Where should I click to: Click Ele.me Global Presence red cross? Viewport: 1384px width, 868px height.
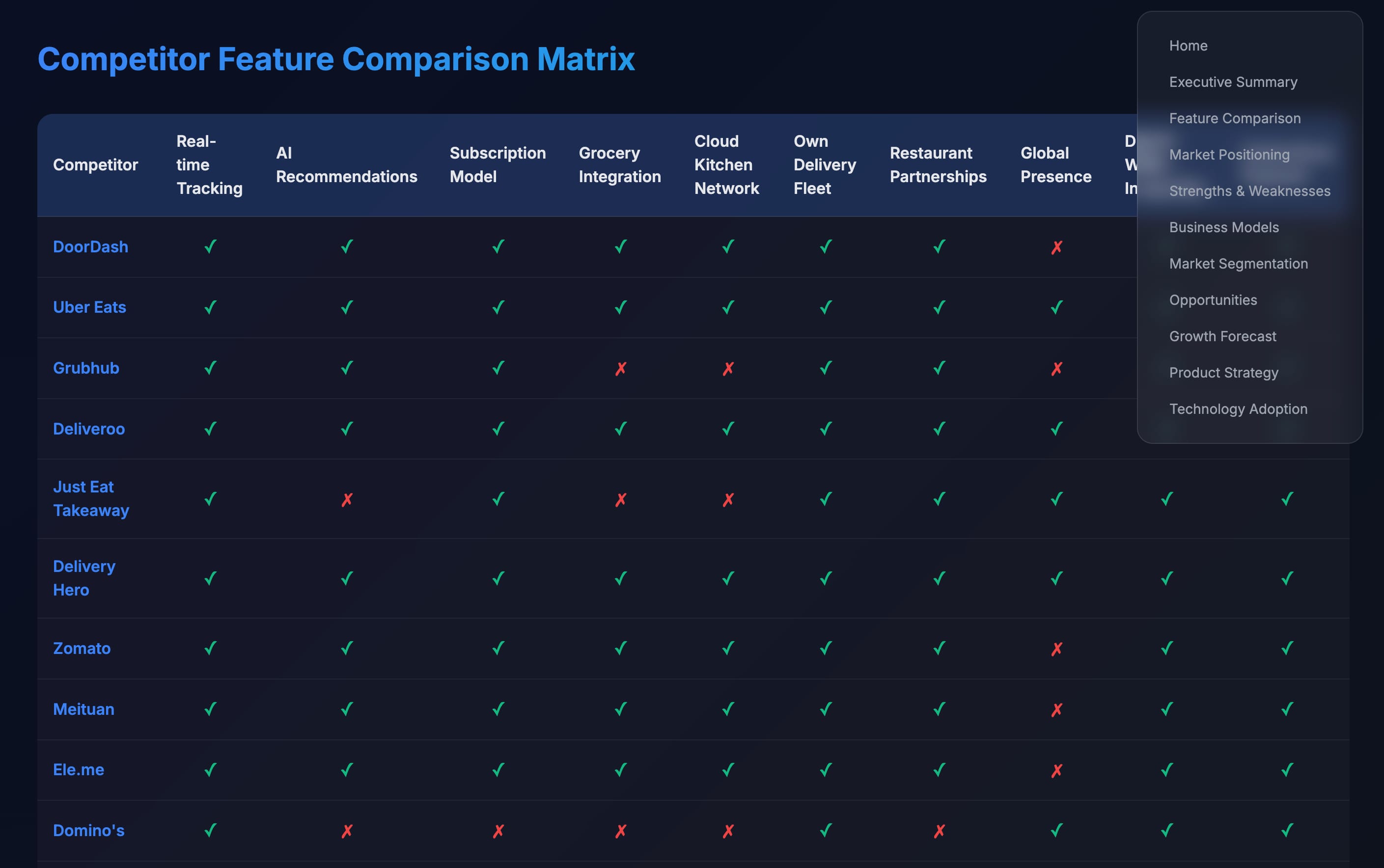click(x=1056, y=770)
